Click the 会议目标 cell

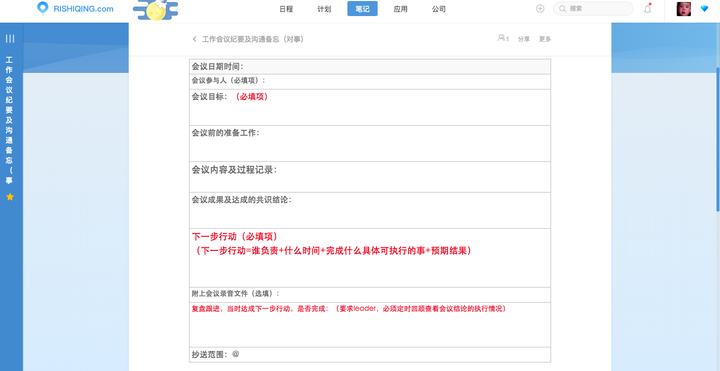(x=370, y=107)
